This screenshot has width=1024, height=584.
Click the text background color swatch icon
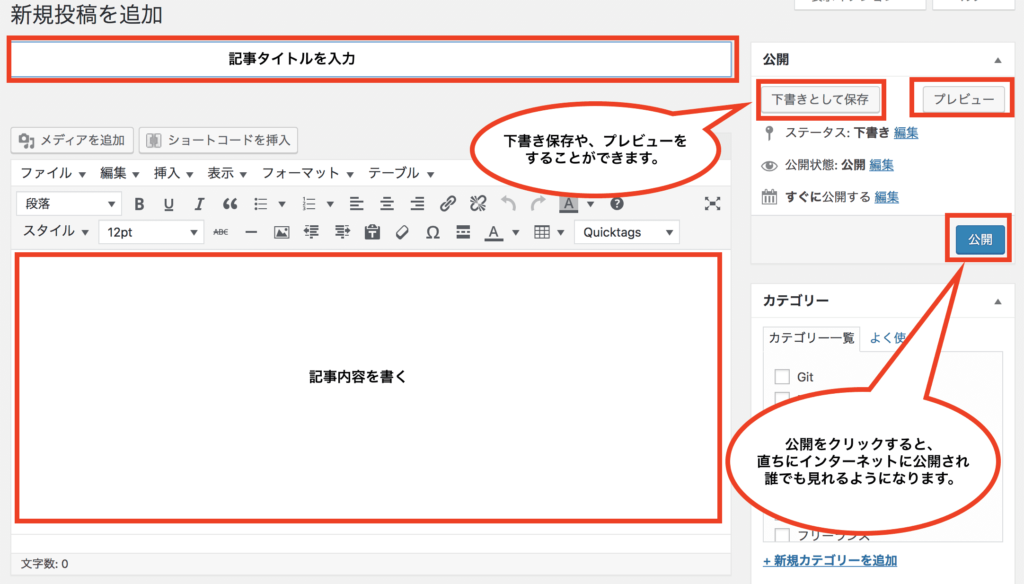[x=568, y=204]
